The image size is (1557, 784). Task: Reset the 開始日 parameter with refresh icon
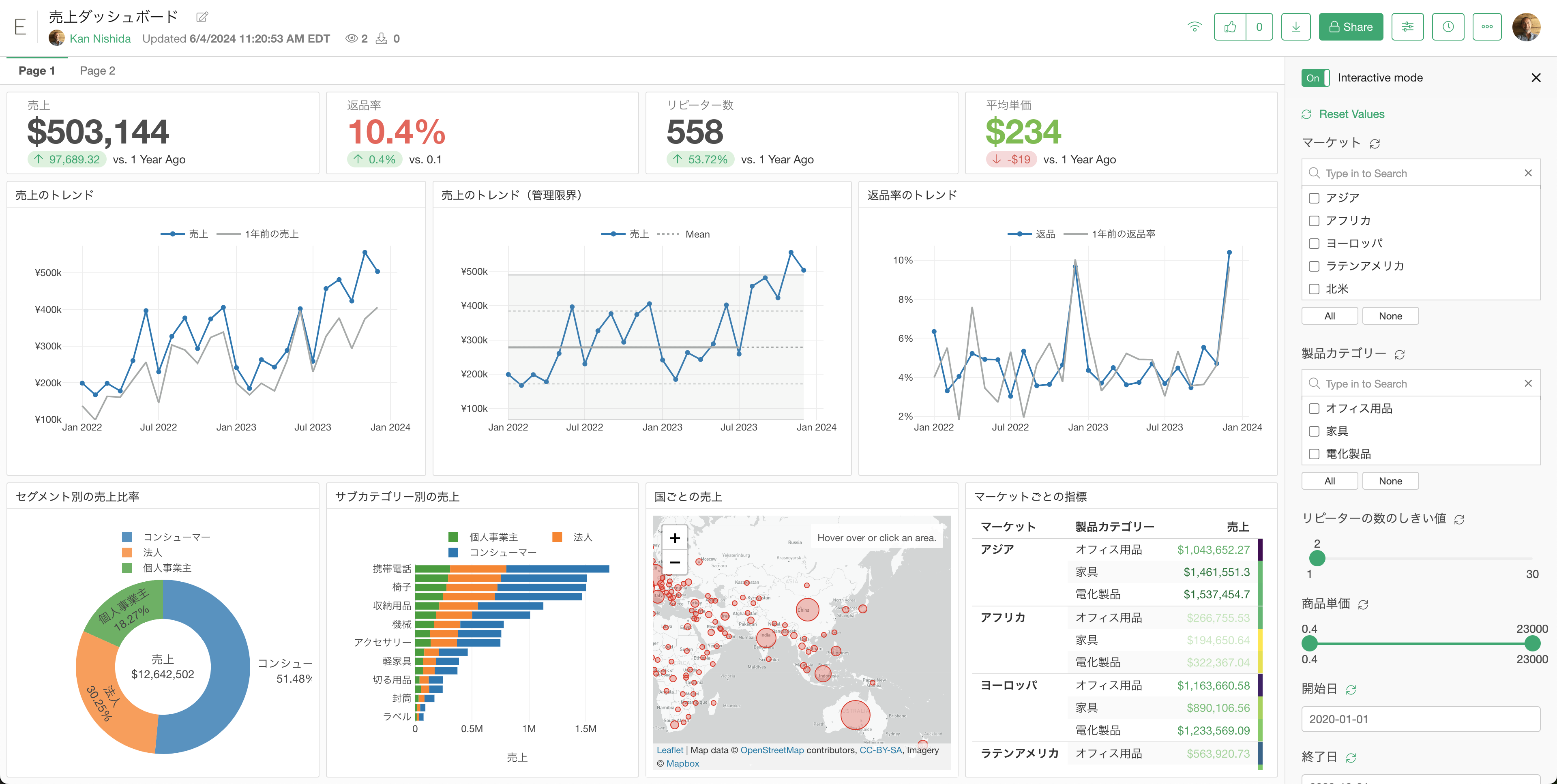pyautogui.click(x=1351, y=690)
